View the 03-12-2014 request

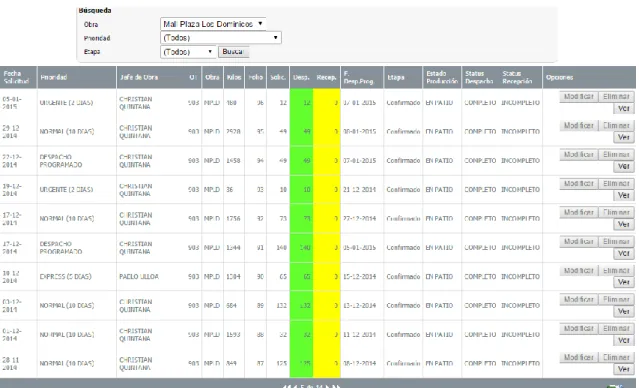624,311
